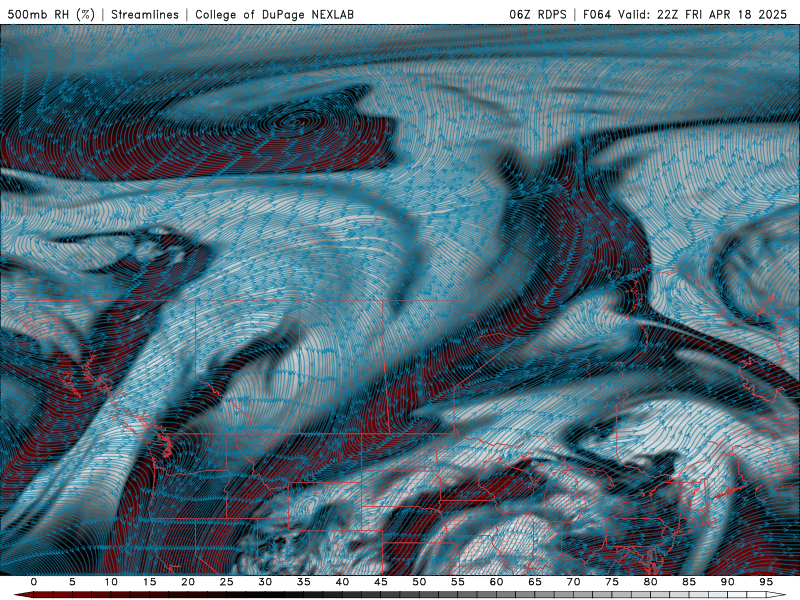The image size is (800, 600).
Task: Click the colorbar value label 5
Action: [72, 582]
